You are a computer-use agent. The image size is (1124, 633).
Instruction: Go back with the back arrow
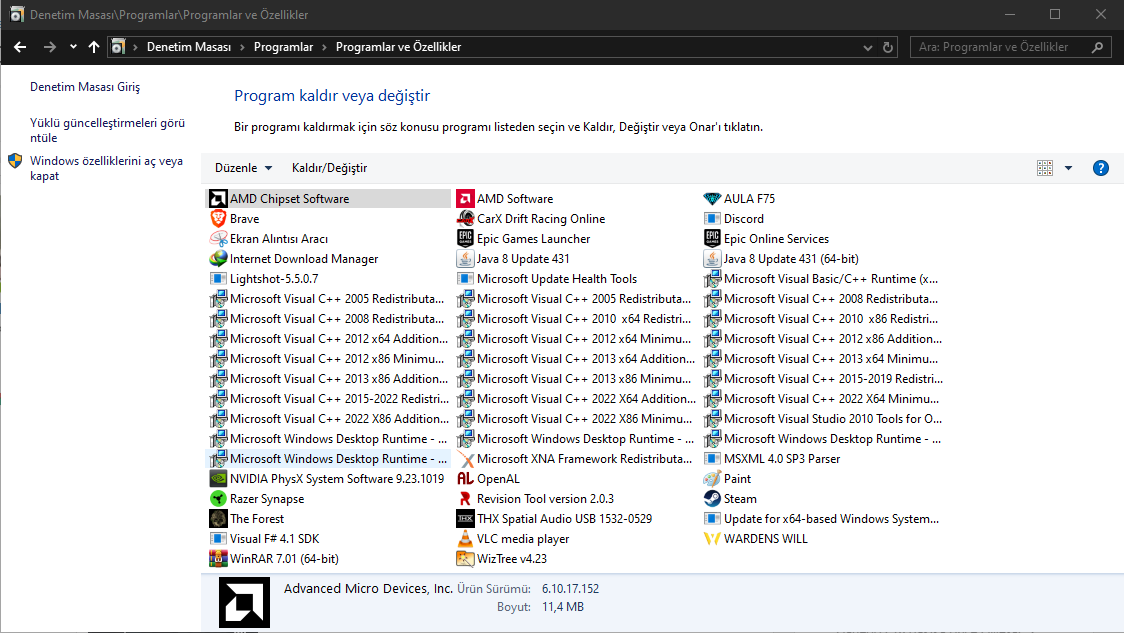(20, 47)
